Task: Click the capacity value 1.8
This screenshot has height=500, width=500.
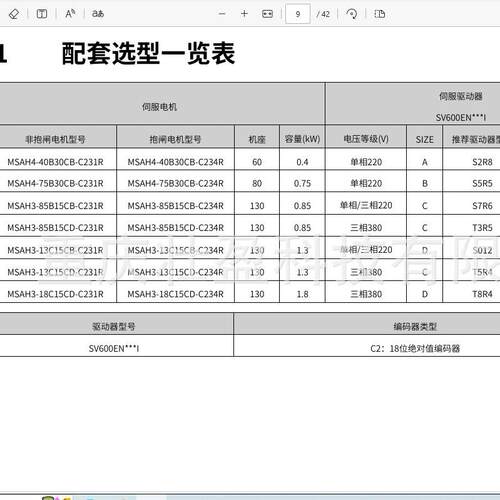Action: point(302,294)
